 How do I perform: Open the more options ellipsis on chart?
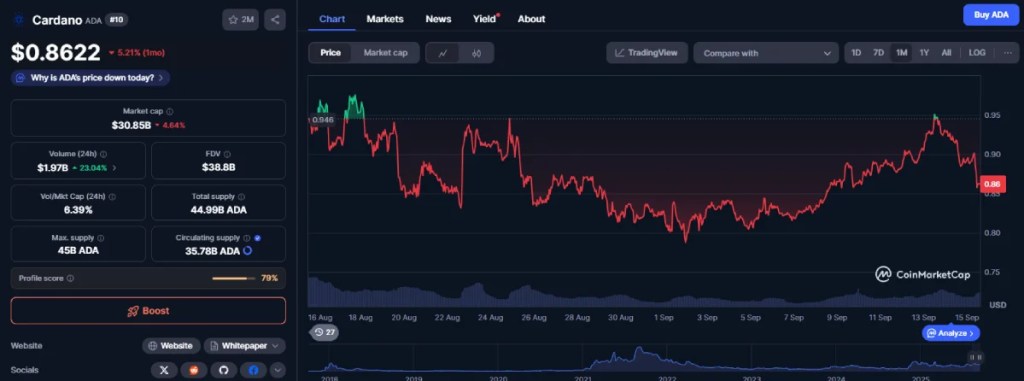(x=1008, y=53)
